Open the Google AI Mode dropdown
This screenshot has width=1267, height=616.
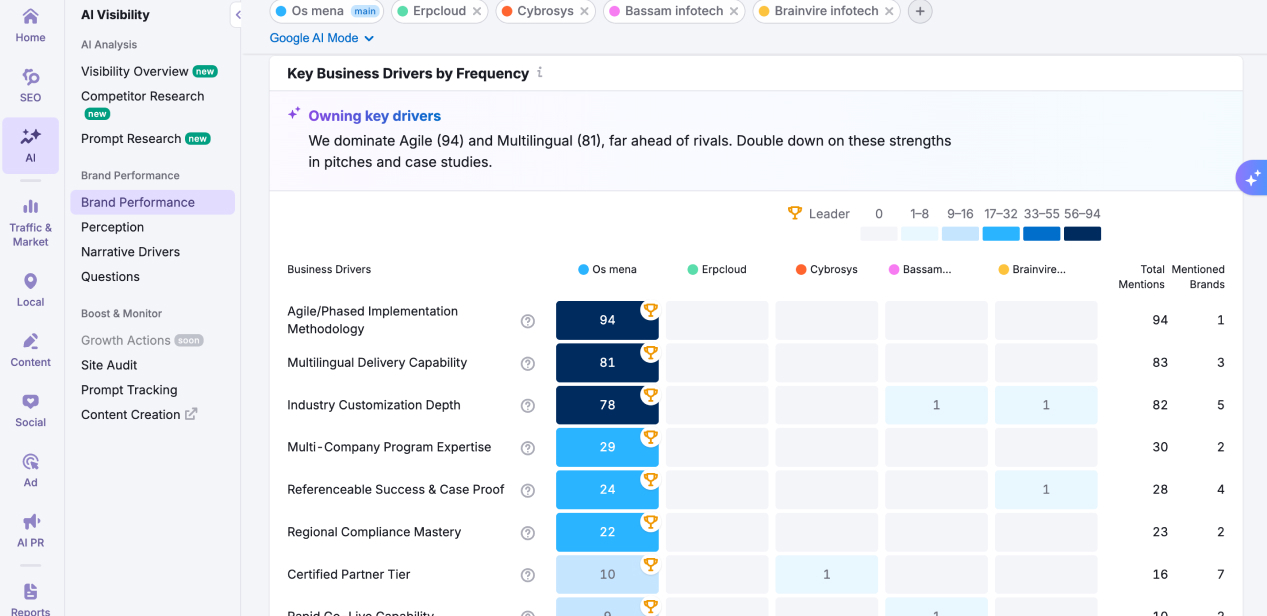click(321, 38)
